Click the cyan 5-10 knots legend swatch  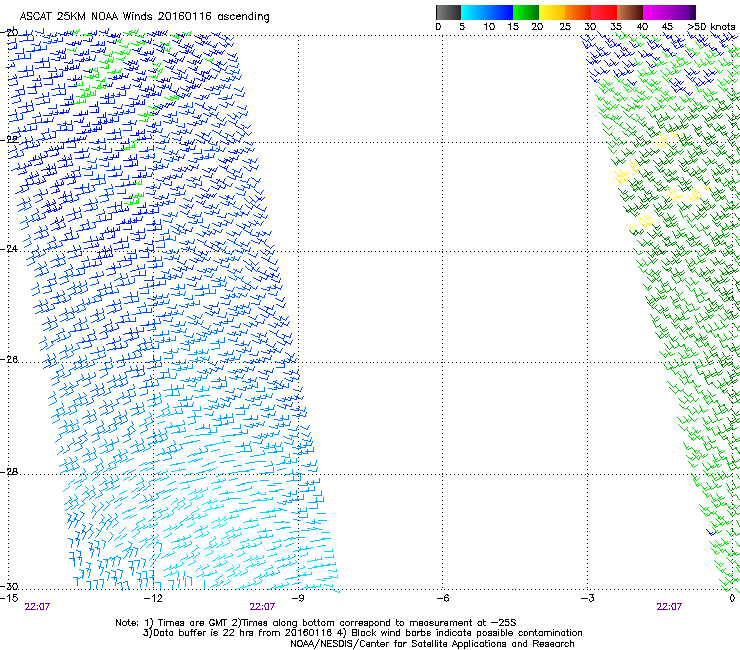(x=474, y=12)
